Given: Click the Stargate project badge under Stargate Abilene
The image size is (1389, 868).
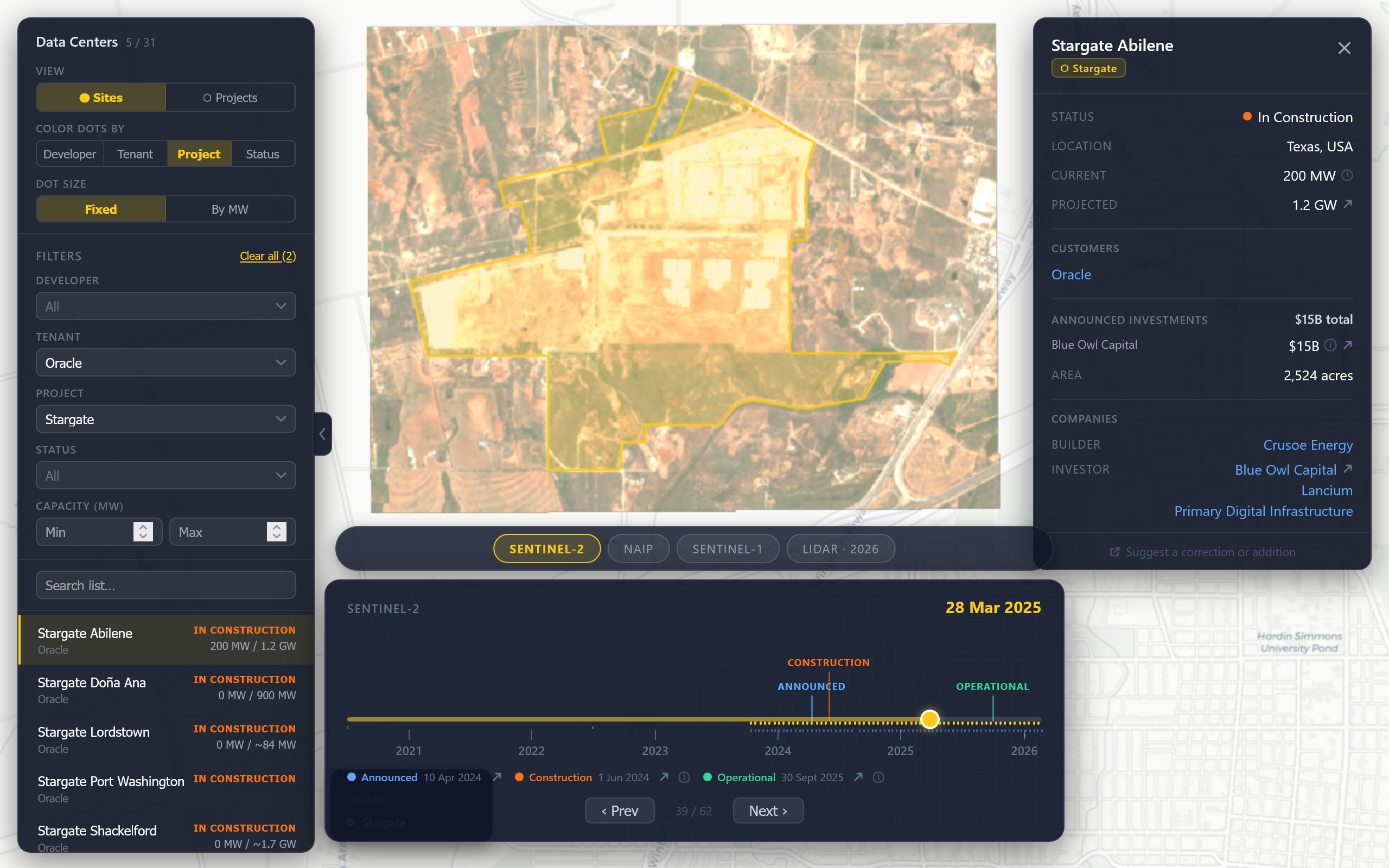Looking at the screenshot, I should point(1088,68).
